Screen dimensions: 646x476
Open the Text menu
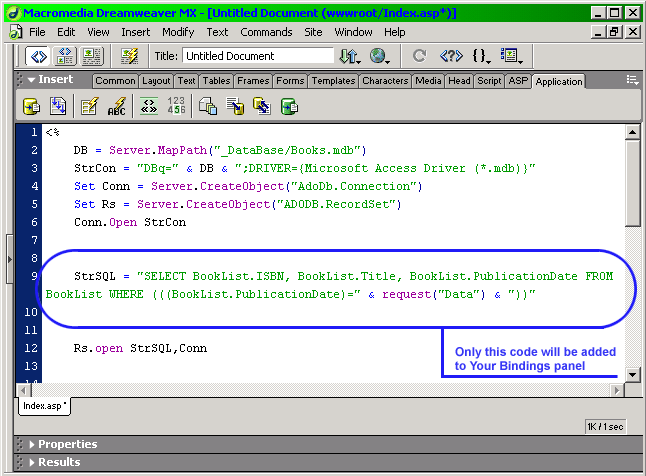pyautogui.click(x=217, y=32)
